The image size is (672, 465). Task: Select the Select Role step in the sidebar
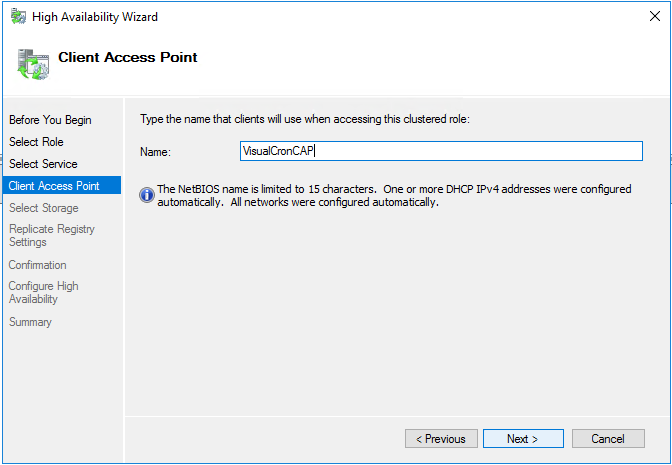pyautogui.click(x=36, y=142)
